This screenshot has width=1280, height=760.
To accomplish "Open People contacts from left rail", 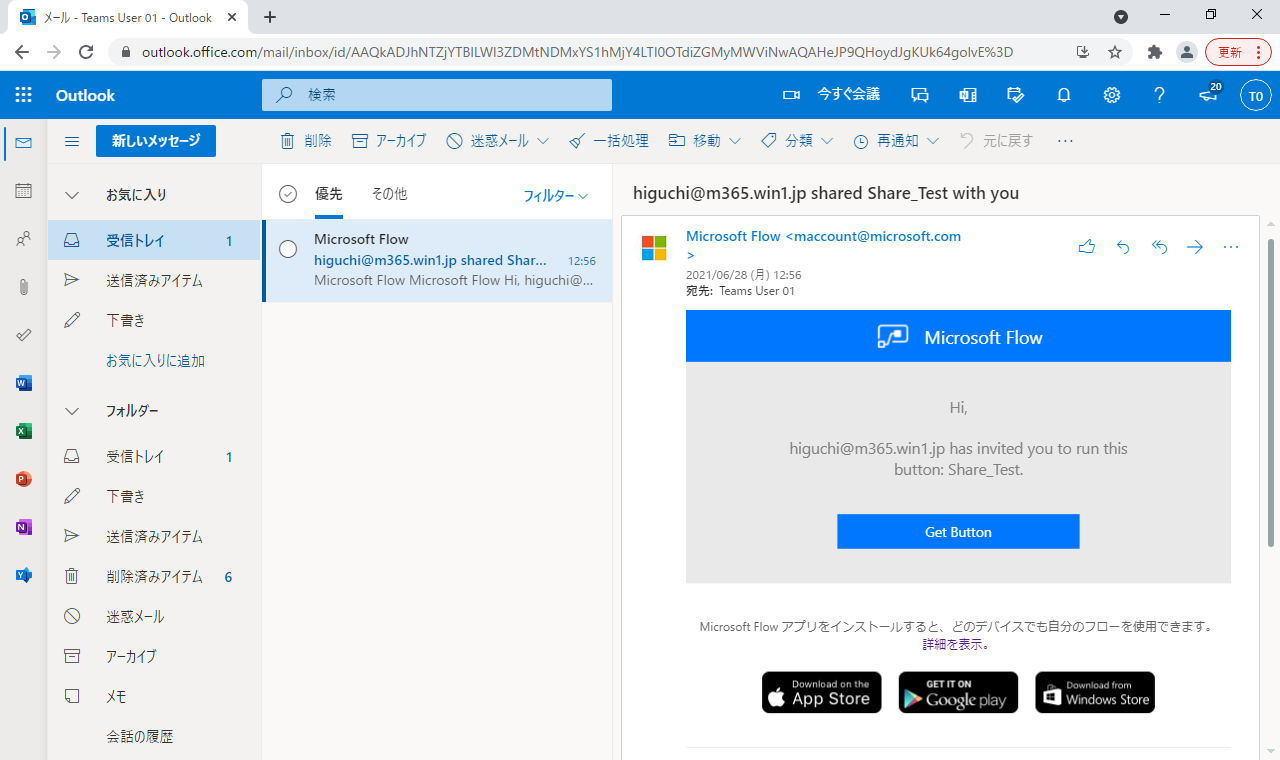I will [x=24, y=239].
